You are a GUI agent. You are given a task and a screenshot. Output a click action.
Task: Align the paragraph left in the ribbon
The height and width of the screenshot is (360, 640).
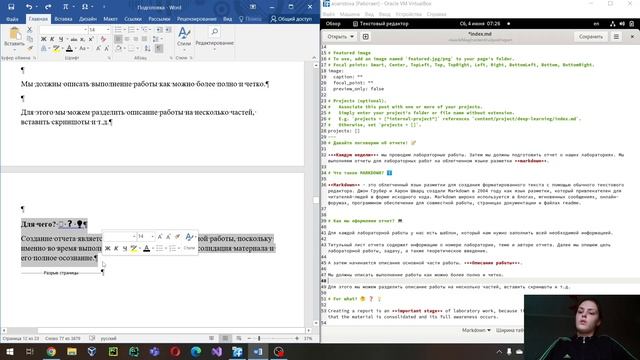tap(118, 39)
